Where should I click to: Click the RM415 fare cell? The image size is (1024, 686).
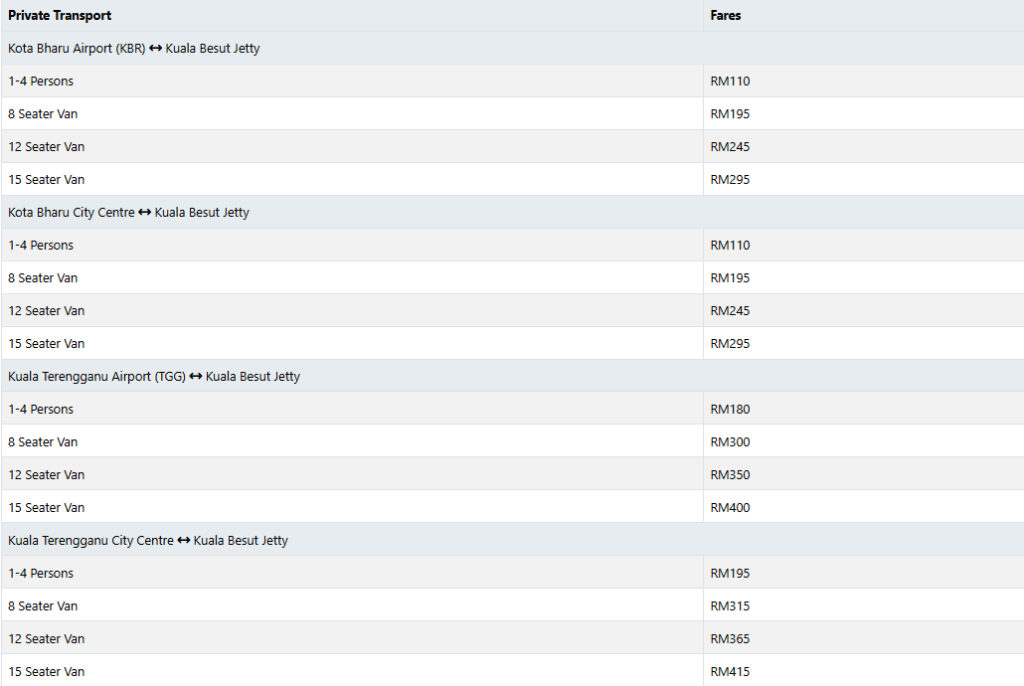[730, 672]
